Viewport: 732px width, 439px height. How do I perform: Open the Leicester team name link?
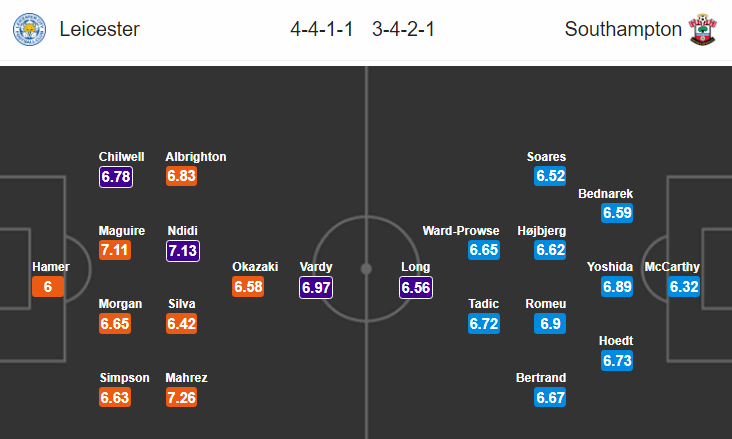tap(99, 29)
